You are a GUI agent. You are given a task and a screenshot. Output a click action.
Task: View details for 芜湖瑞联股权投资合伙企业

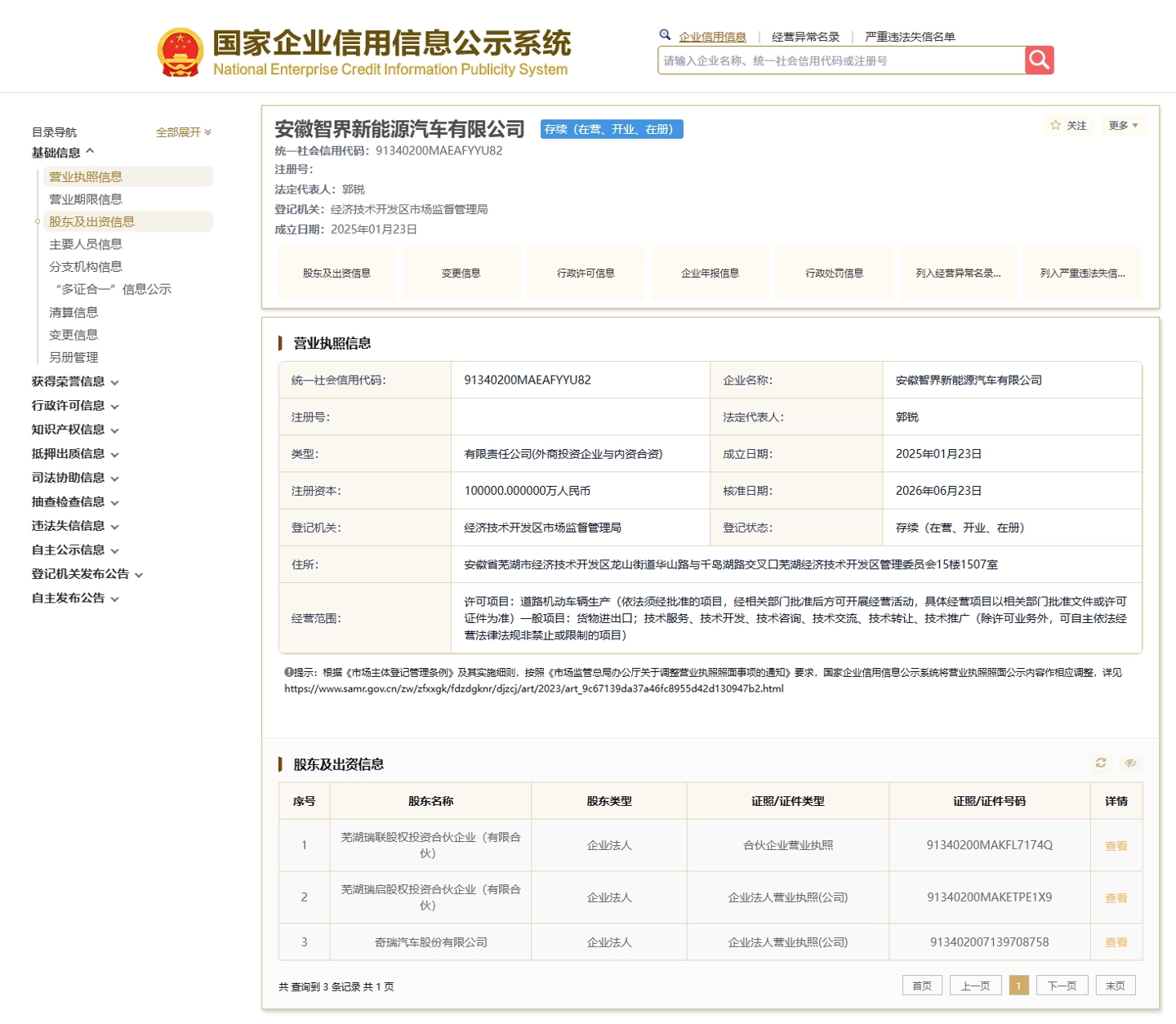pyautogui.click(x=1116, y=846)
